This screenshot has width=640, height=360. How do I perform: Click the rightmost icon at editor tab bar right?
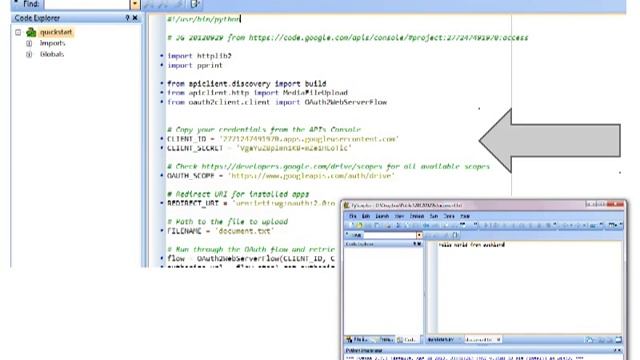pos(619,340)
